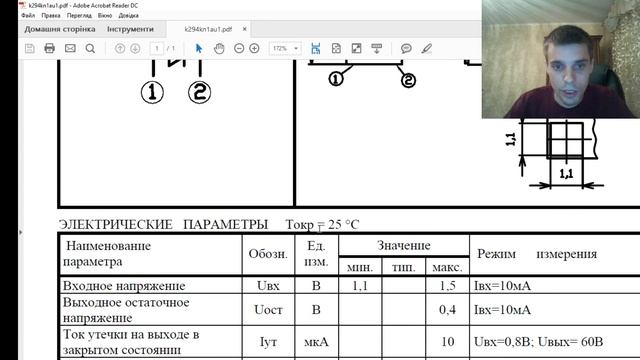Click the 1,5 maximum value cell

(x=447, y=286)
